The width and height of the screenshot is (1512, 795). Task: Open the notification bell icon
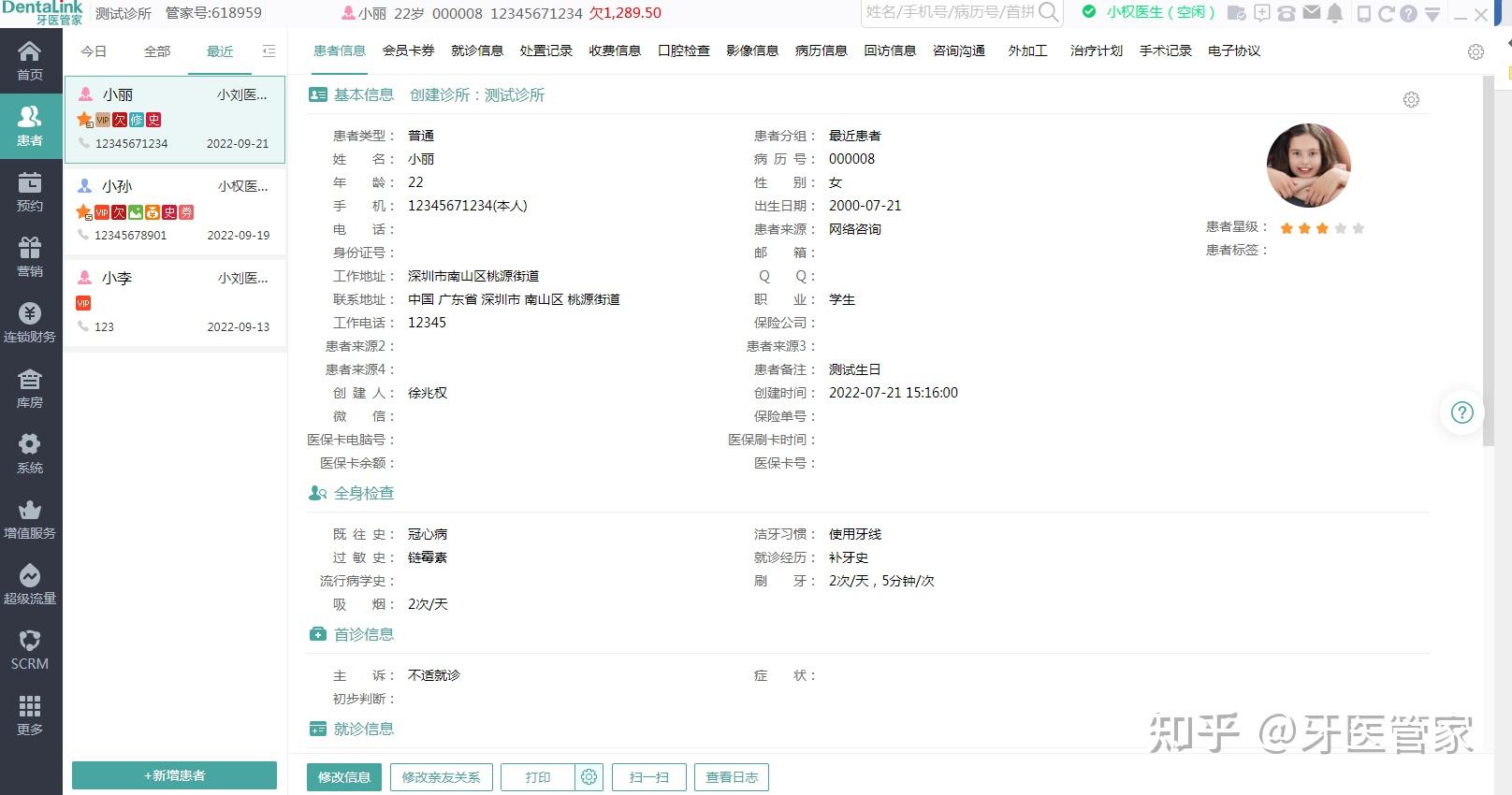pos(1335,13)
